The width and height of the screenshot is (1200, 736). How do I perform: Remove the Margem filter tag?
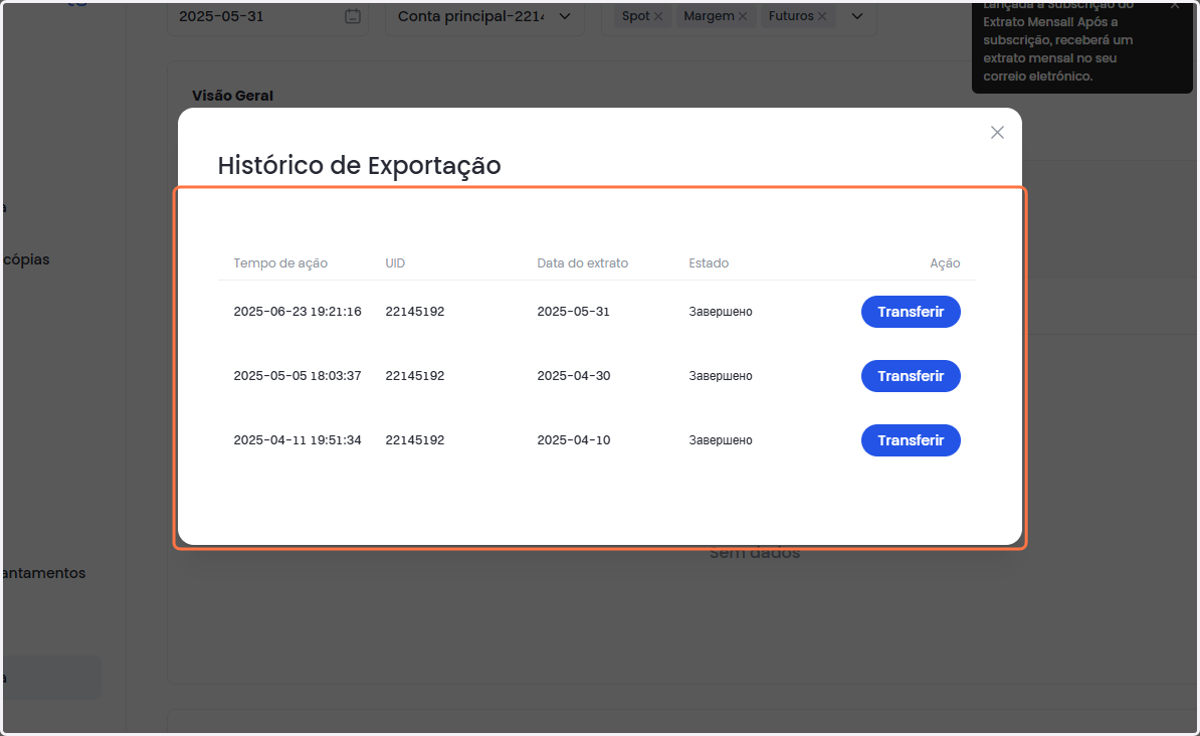pos(742,17)
